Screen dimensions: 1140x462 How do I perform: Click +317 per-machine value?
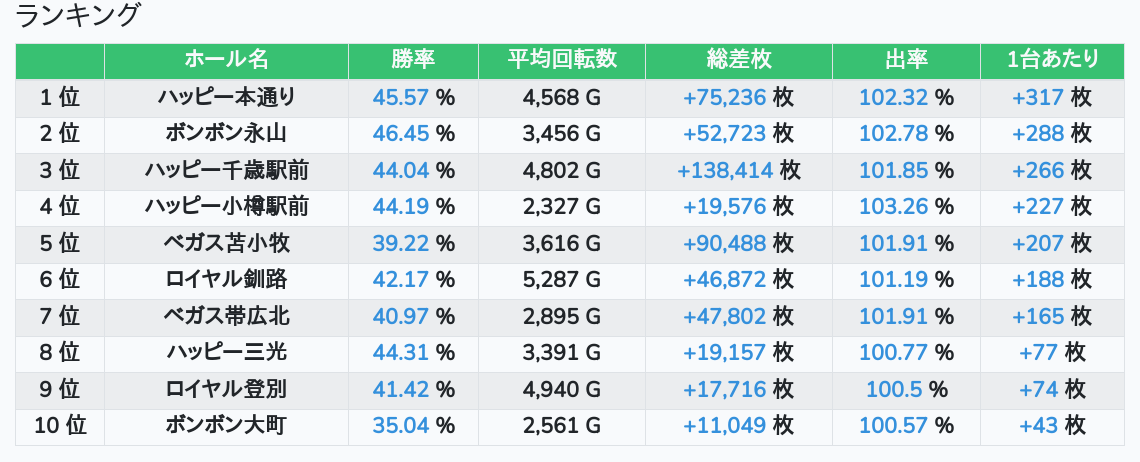(1038, 98)
